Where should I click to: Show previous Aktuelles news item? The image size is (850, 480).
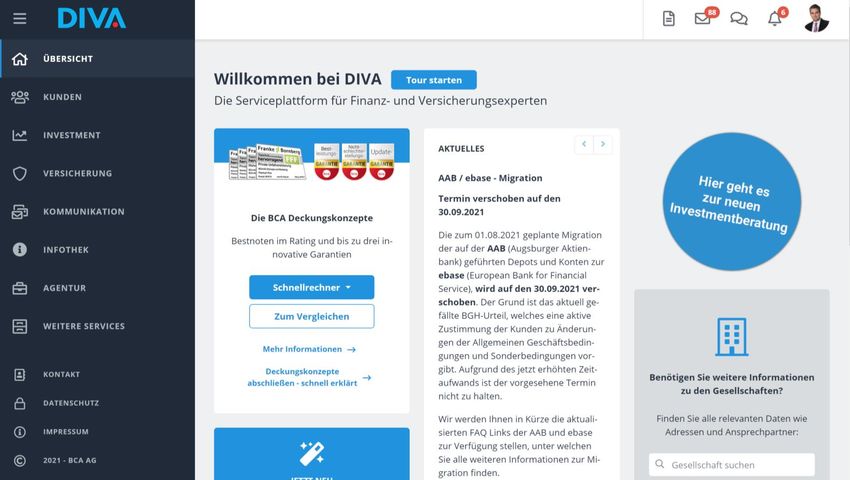[584, 144]
